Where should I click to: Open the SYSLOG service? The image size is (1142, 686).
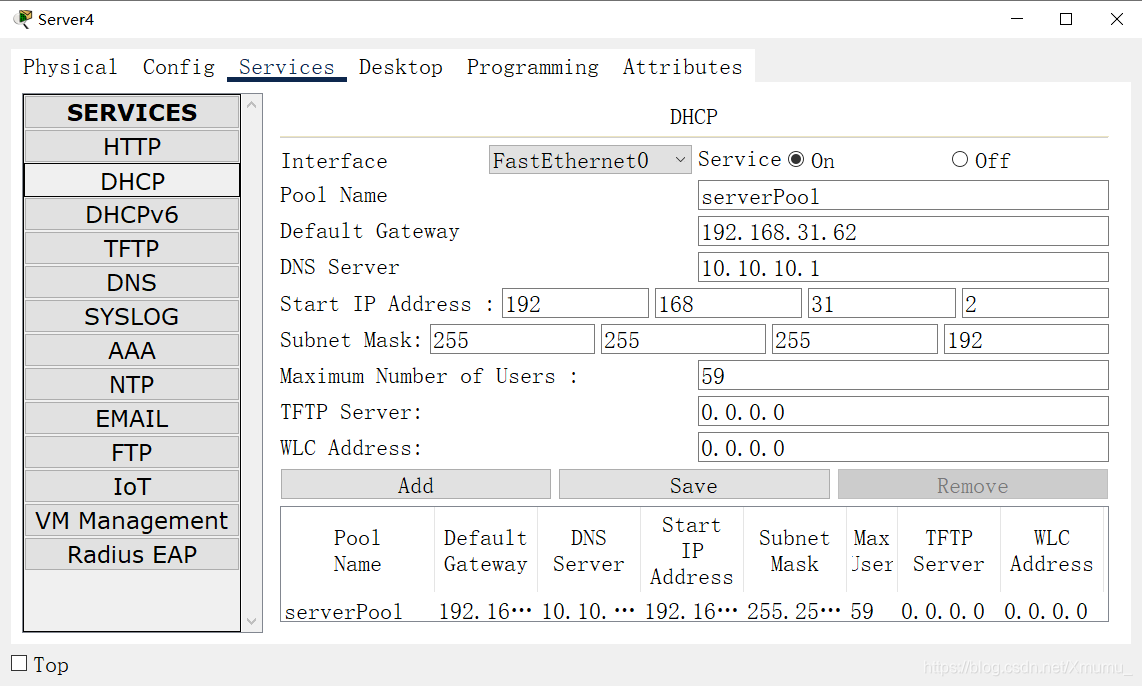132,317
